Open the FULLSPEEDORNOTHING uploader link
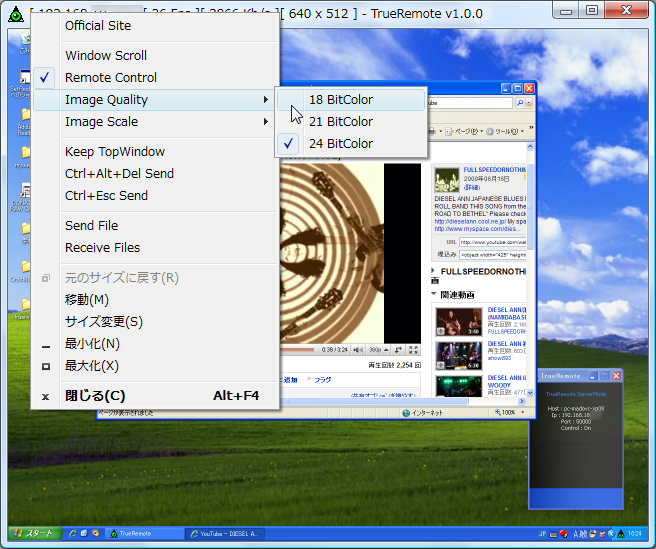The image size is (656, 549). pyautogui.click(x=494, y=169)
